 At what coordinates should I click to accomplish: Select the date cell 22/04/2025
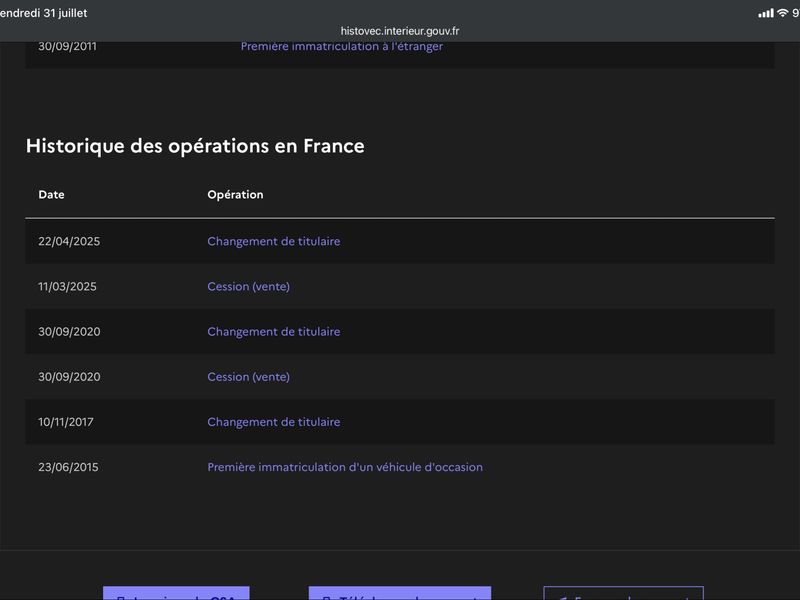(x=69, y=241)
